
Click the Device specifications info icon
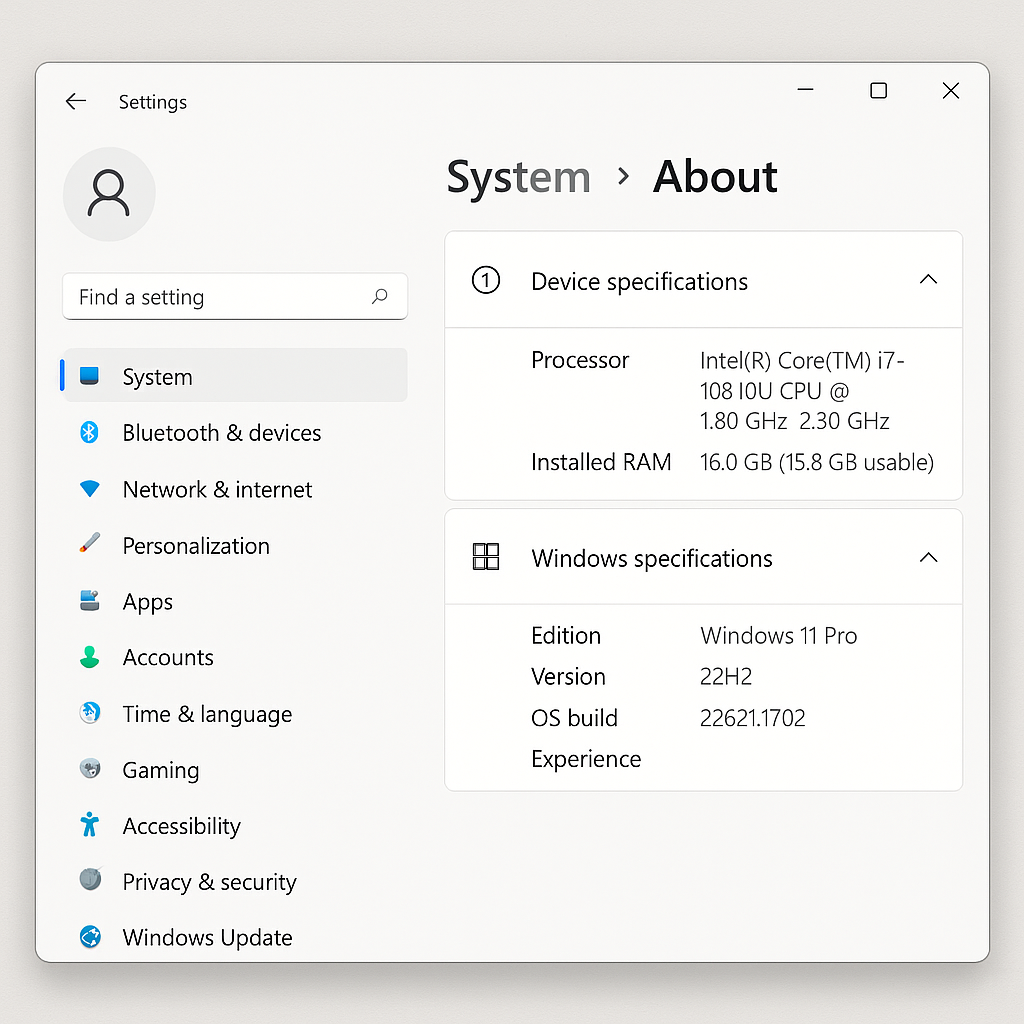pos(486,280)
